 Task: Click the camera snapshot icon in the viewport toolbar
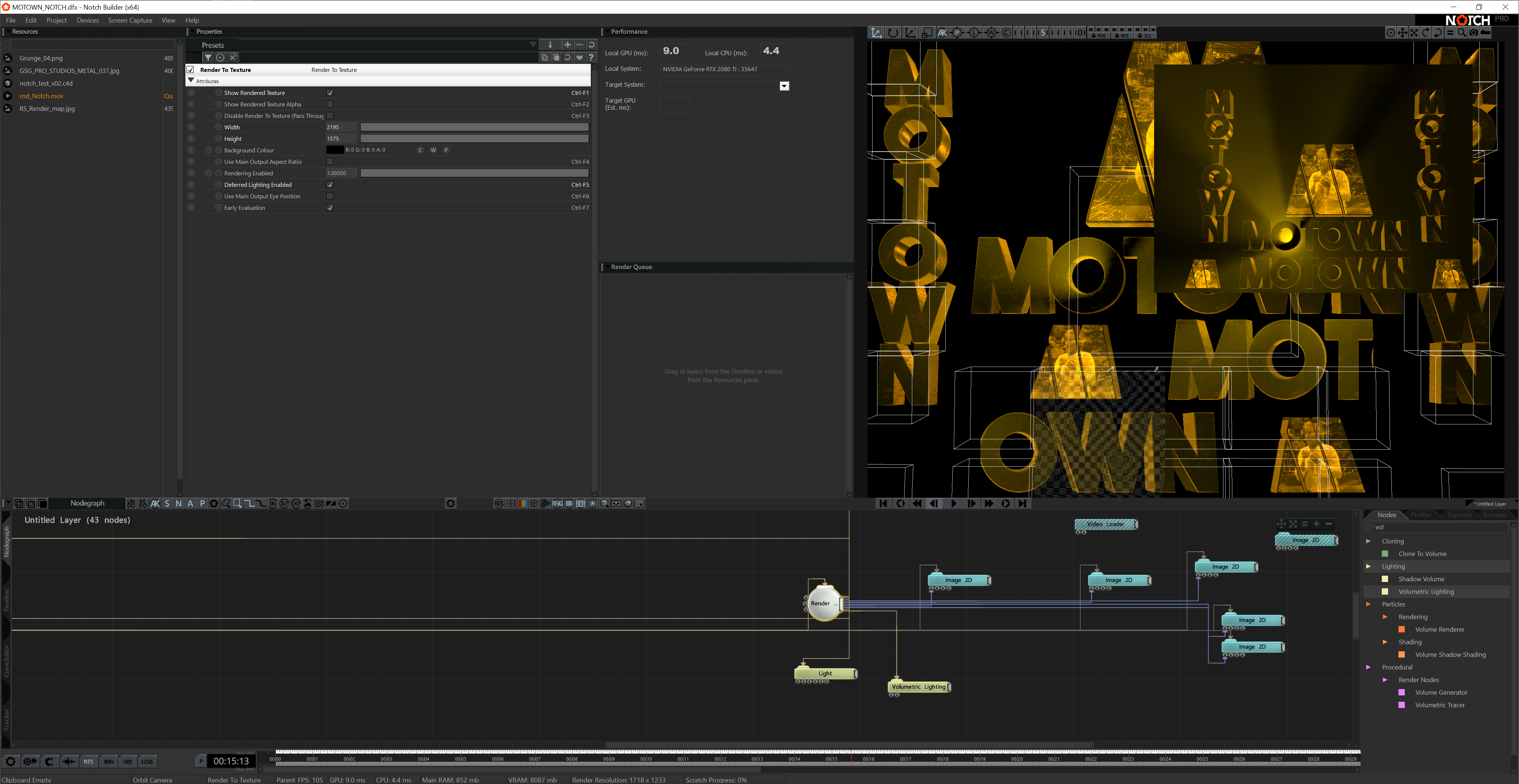(x=1474, y=33)
